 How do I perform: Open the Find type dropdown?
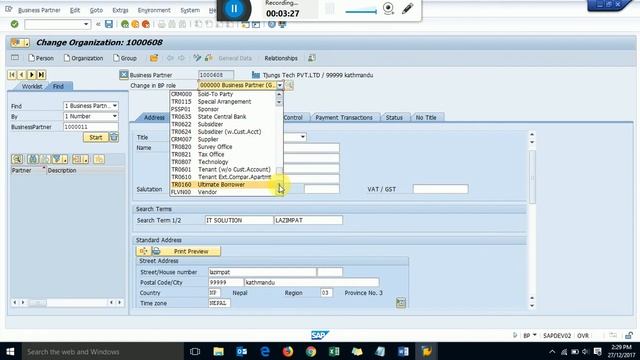[115, 106]
